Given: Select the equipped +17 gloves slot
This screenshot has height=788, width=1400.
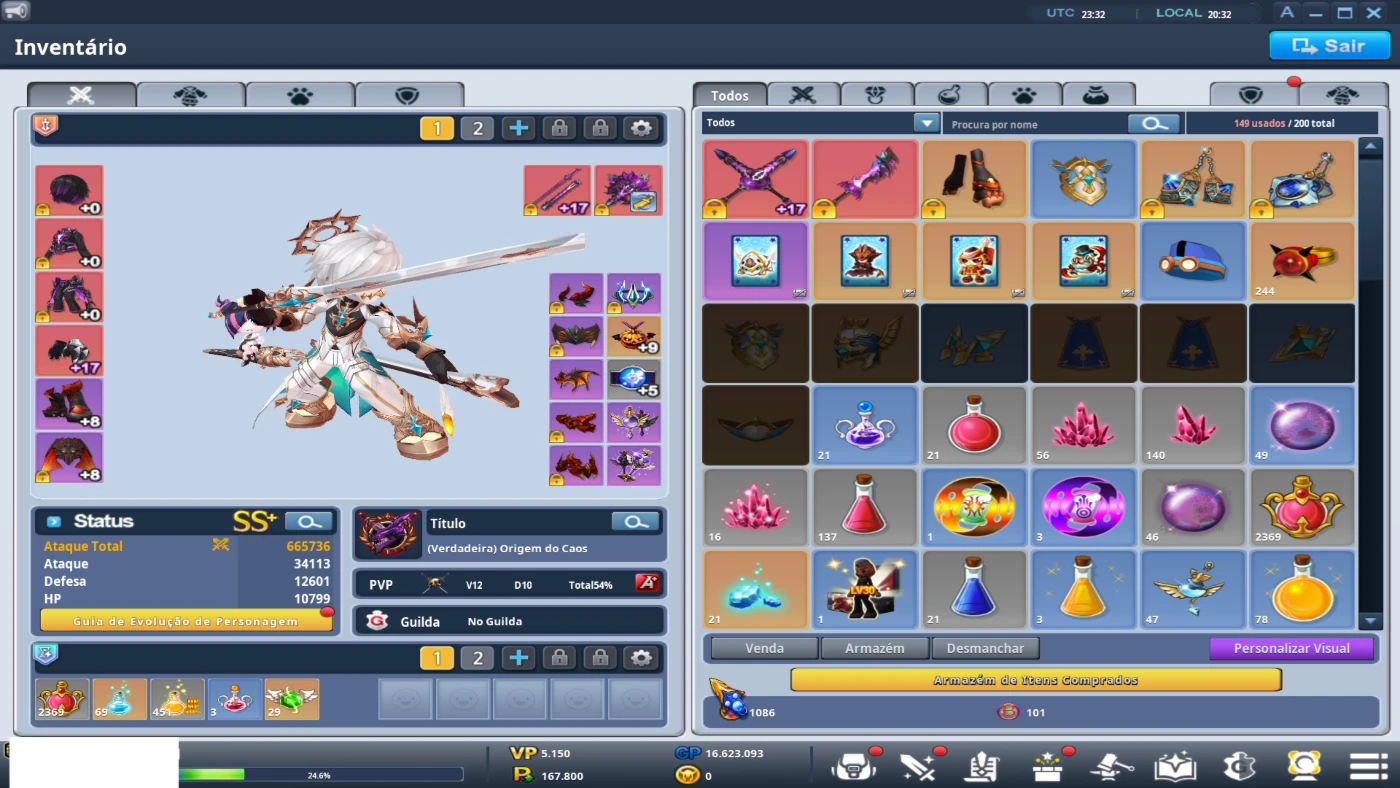Looking at the screenshot, I should [x=69, y=350].
